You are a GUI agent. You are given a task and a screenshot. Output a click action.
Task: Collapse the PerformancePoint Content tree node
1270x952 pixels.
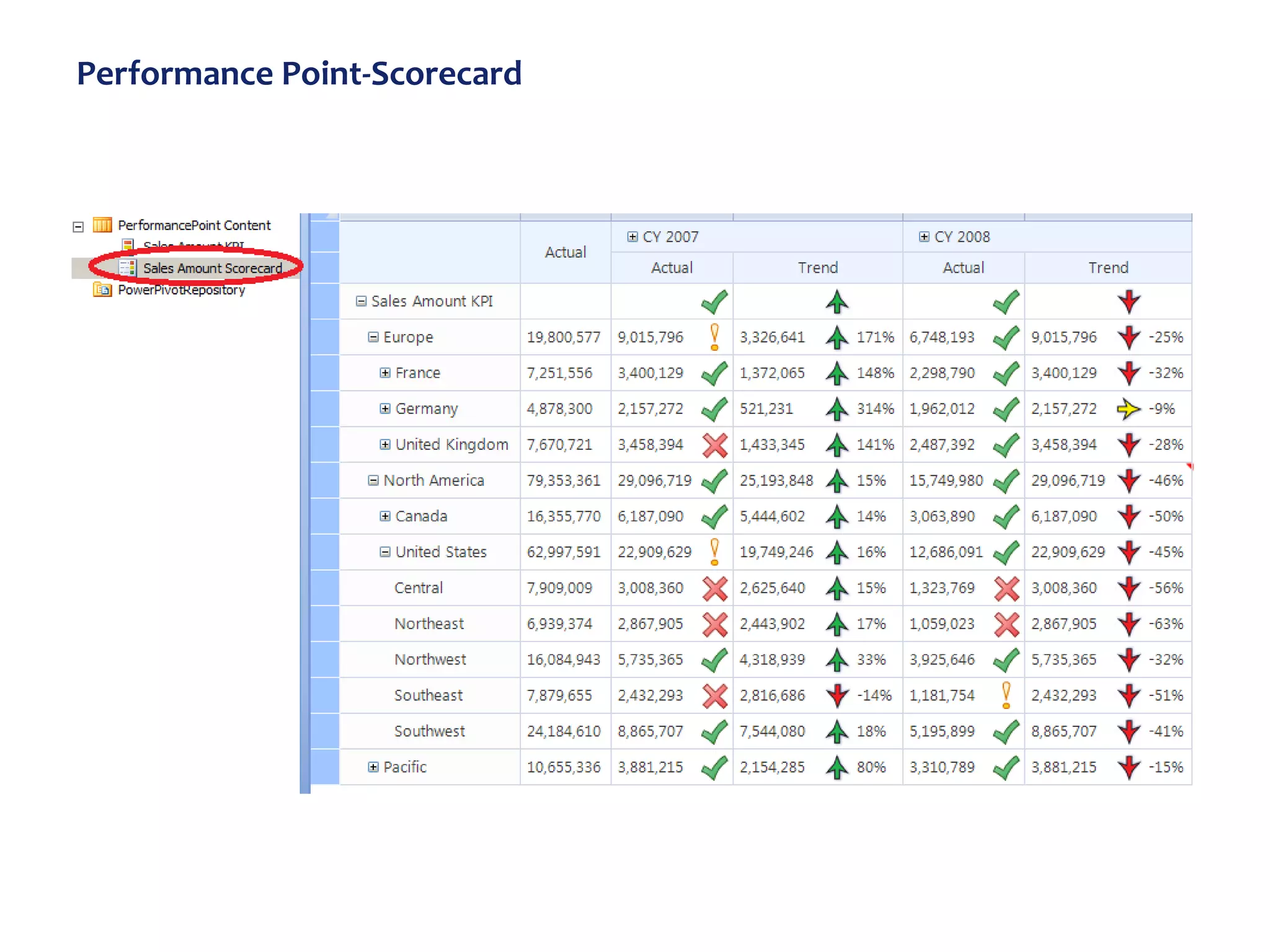78,227
